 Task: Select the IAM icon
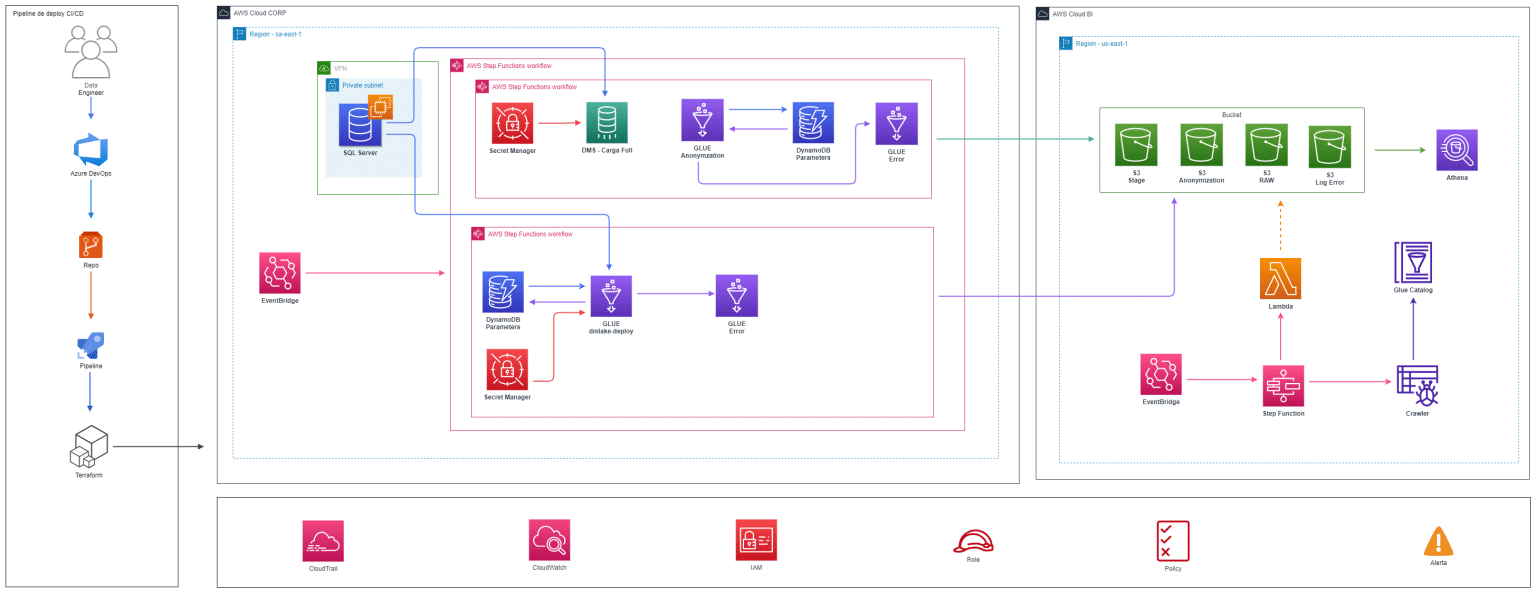click(756, 540)
